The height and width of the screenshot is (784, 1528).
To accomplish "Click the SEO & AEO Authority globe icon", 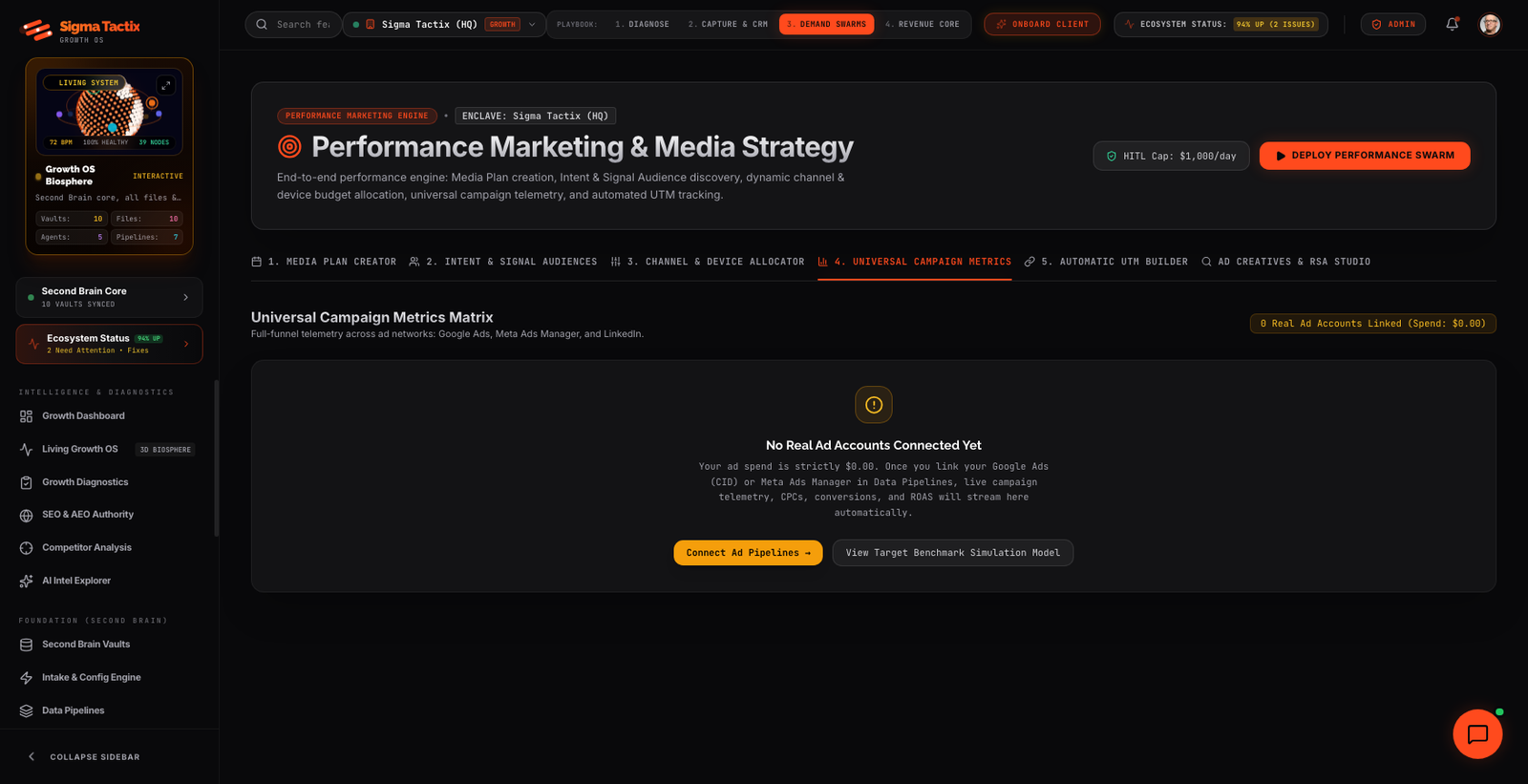I will pyautogui.click(x=26, y=515).
